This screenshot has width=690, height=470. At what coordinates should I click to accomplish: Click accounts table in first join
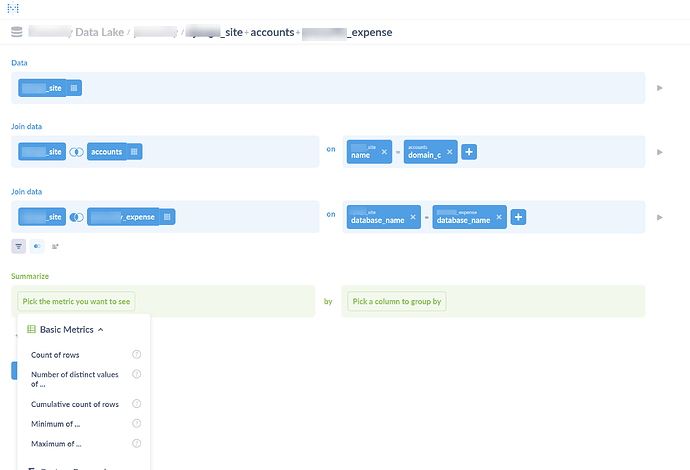[x=106, y=152]
